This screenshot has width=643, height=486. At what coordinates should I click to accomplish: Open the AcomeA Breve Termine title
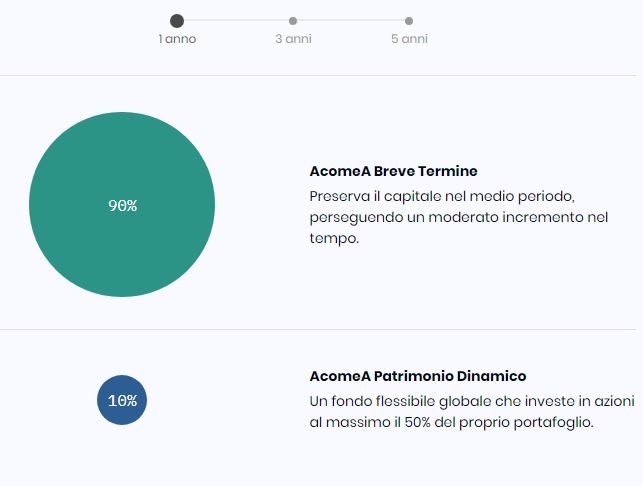(x=394, y=171)
